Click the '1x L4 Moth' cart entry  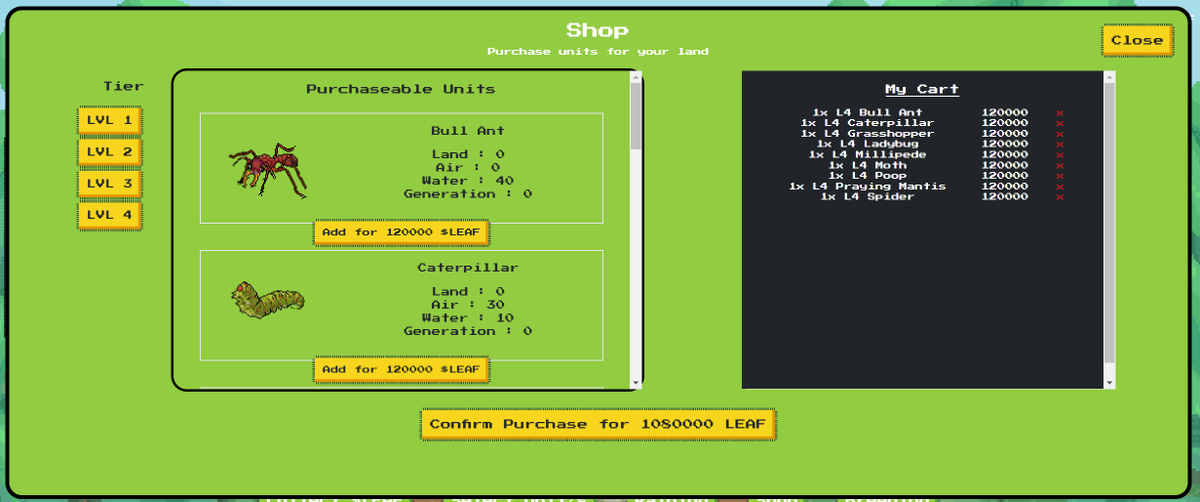[x=867, y=165]
